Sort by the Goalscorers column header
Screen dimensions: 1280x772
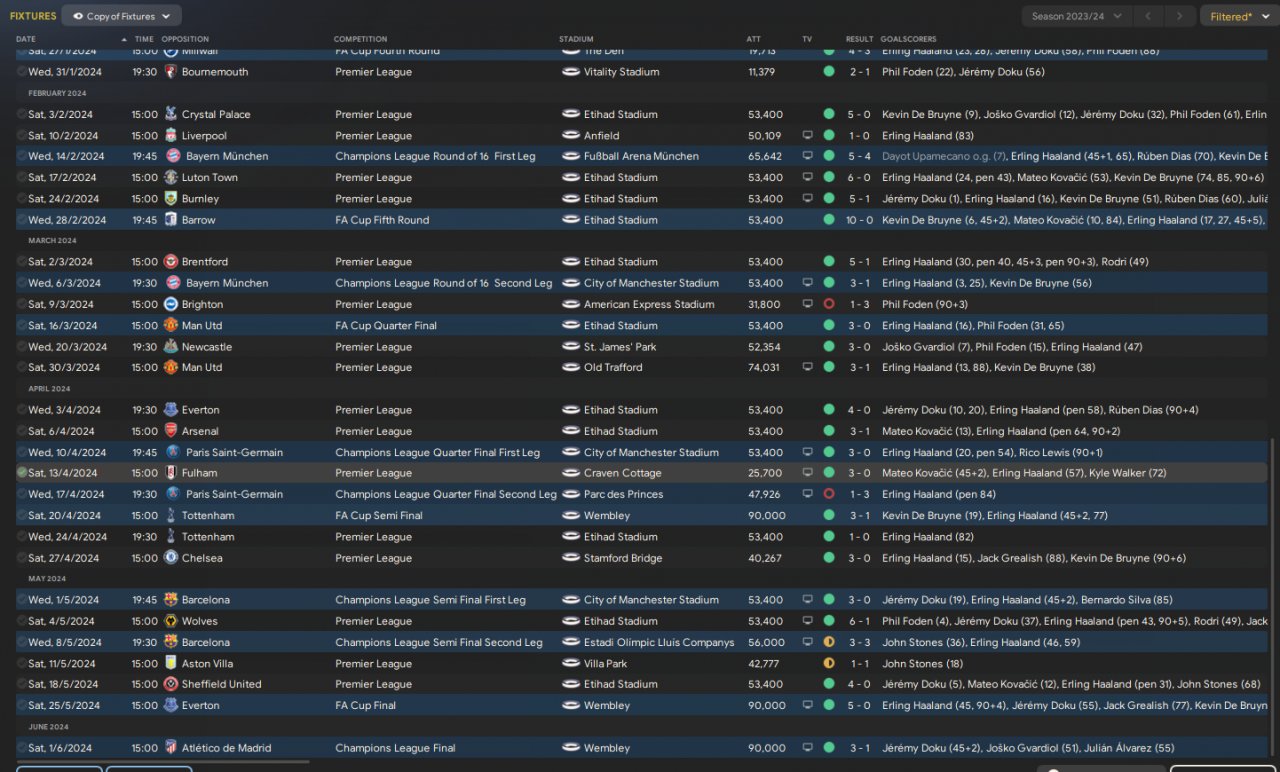[x=909, y=39]
